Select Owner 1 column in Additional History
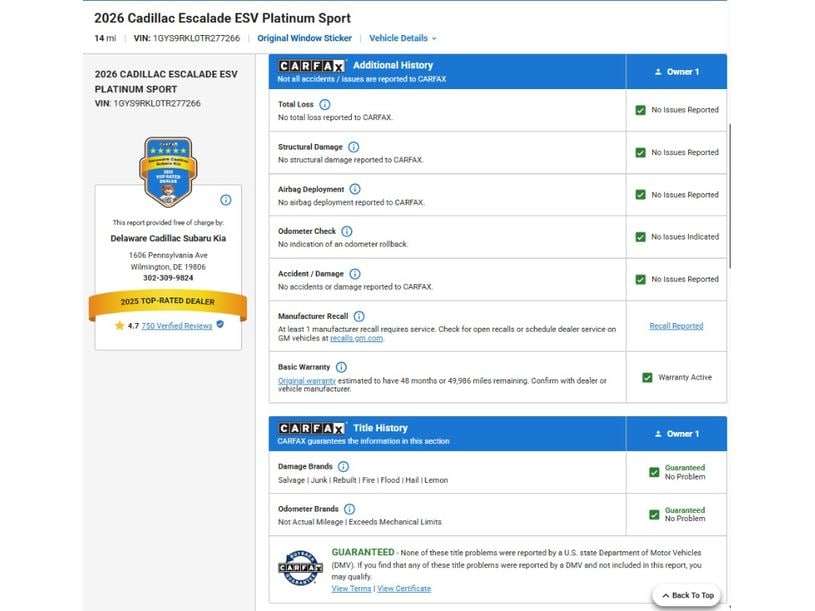The width and height of the screenshot is (815, 611). [676, 72]
